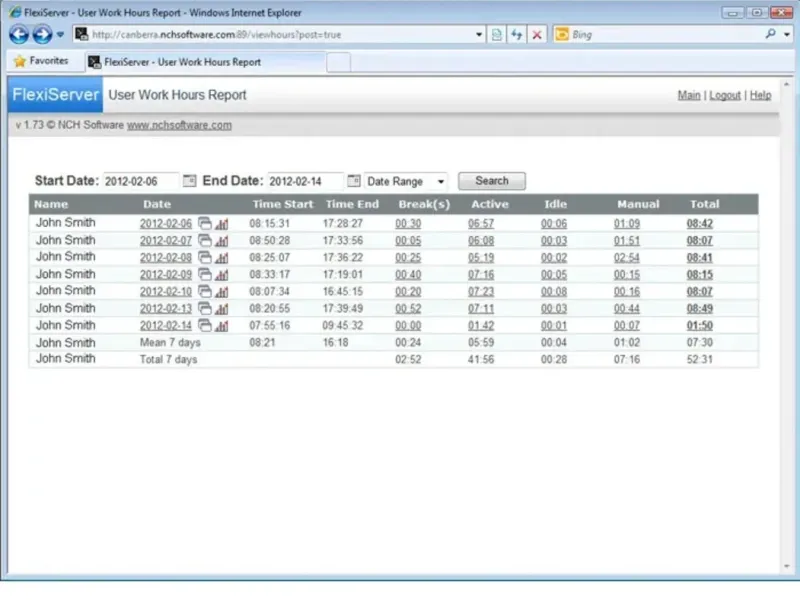Open active time 06:08 link
Image resolution: width=800 pixels, height=600 pixels.
[481, 241]
